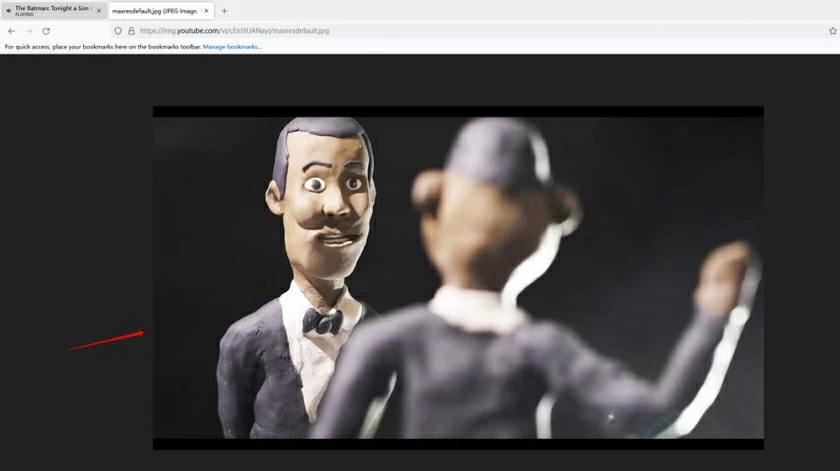The height and width of the screenshot is (471, 840).
Task: Click the red arrow annotation
Action: (x=106, y=341)
